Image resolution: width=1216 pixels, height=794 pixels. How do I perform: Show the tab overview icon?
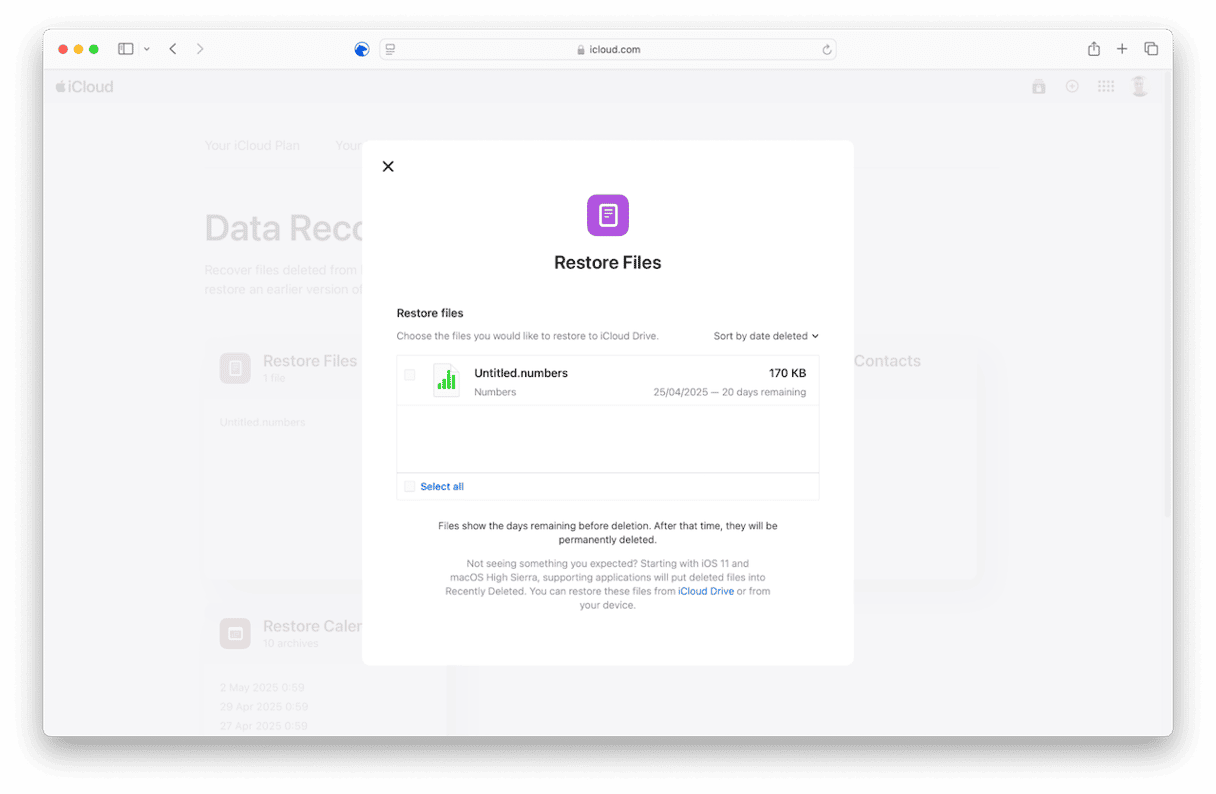pyautogui.click(x=1151, y=49)
